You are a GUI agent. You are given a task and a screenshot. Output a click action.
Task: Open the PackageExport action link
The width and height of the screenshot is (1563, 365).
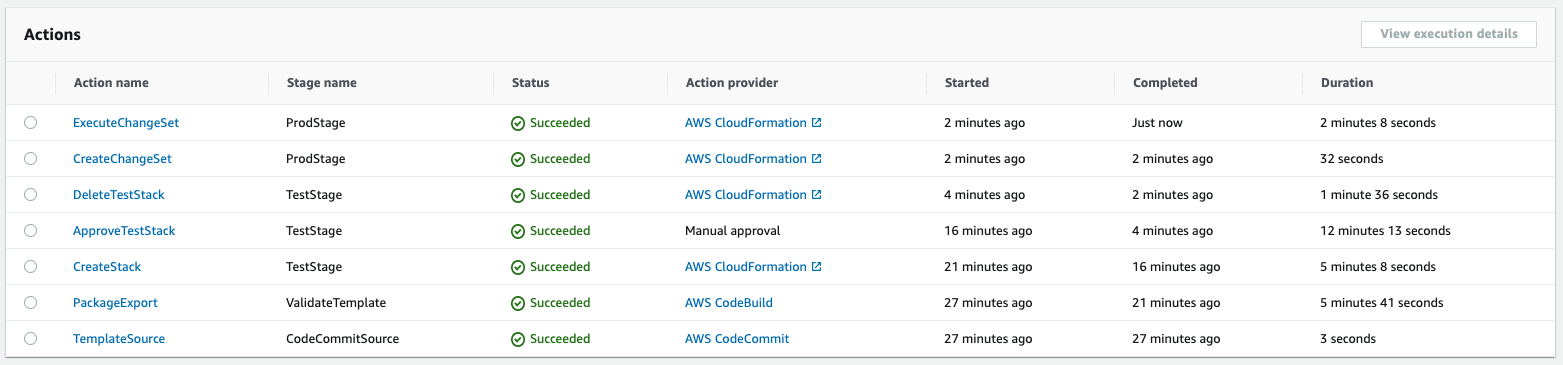click(x=115, y=303)
